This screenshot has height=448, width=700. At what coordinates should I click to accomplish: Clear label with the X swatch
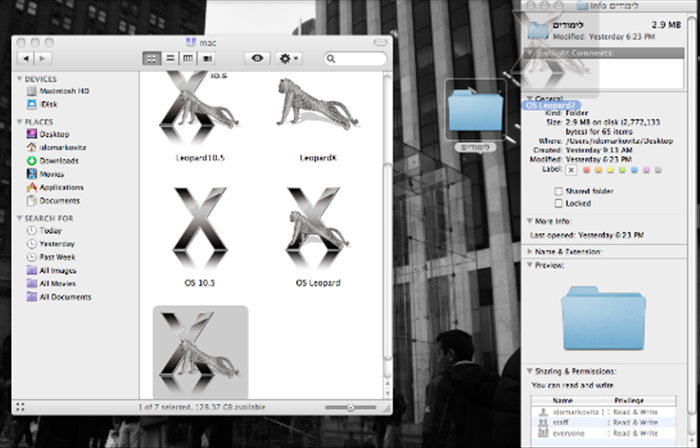(x=571, y=170)
